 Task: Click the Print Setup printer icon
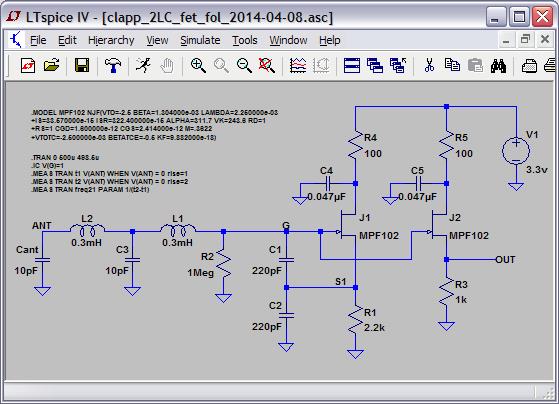[529, 66]
